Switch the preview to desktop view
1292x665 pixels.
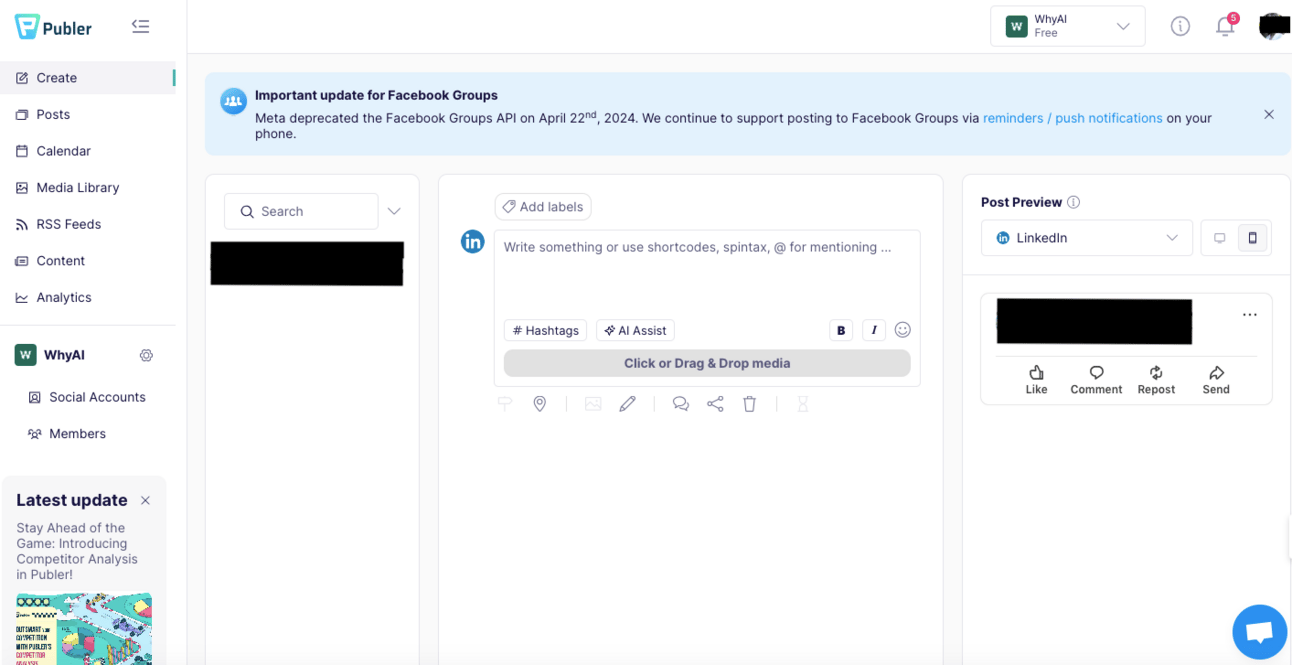click(x=1219, y=238)
